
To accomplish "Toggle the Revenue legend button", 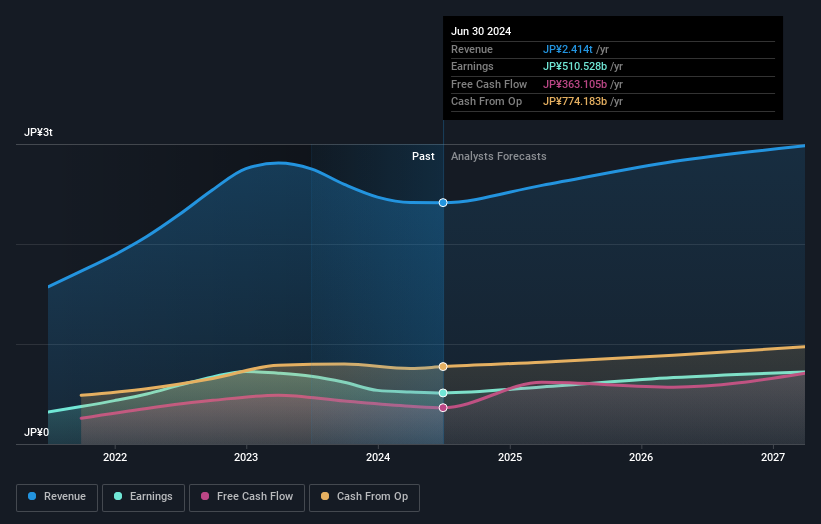I will 57,497.
